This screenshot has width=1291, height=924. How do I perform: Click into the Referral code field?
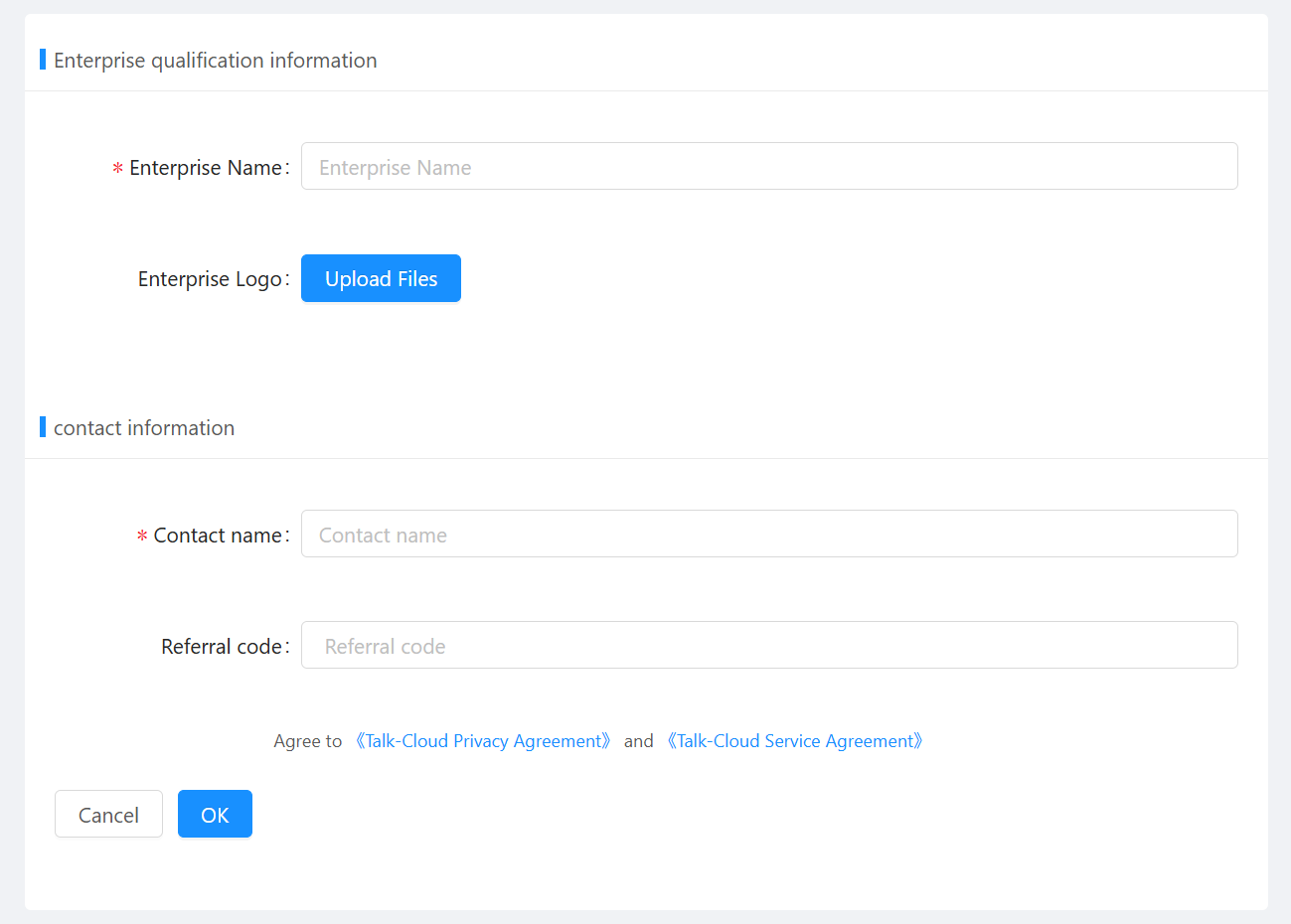coord(768,646)
